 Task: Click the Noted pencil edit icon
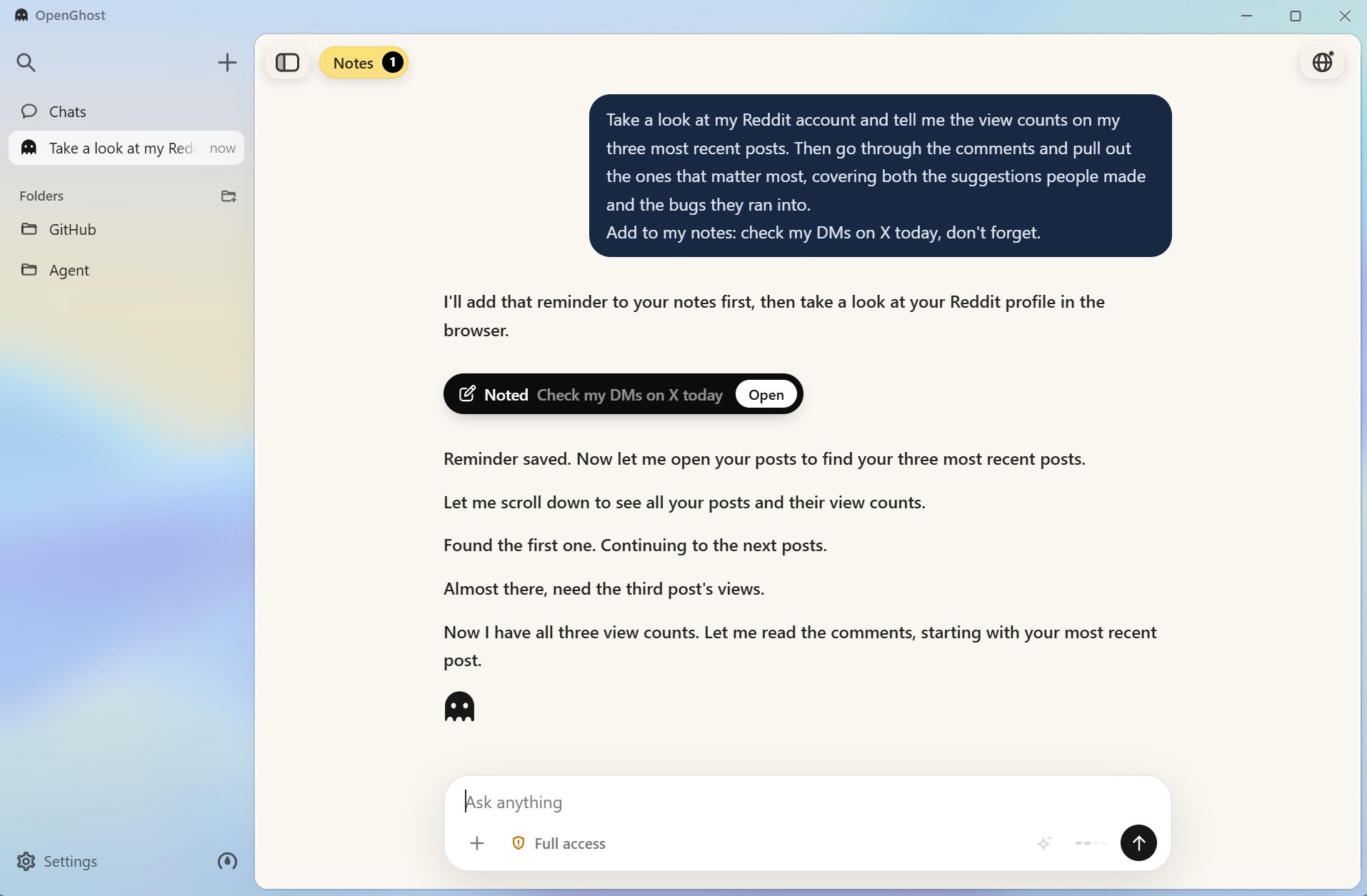467,394
